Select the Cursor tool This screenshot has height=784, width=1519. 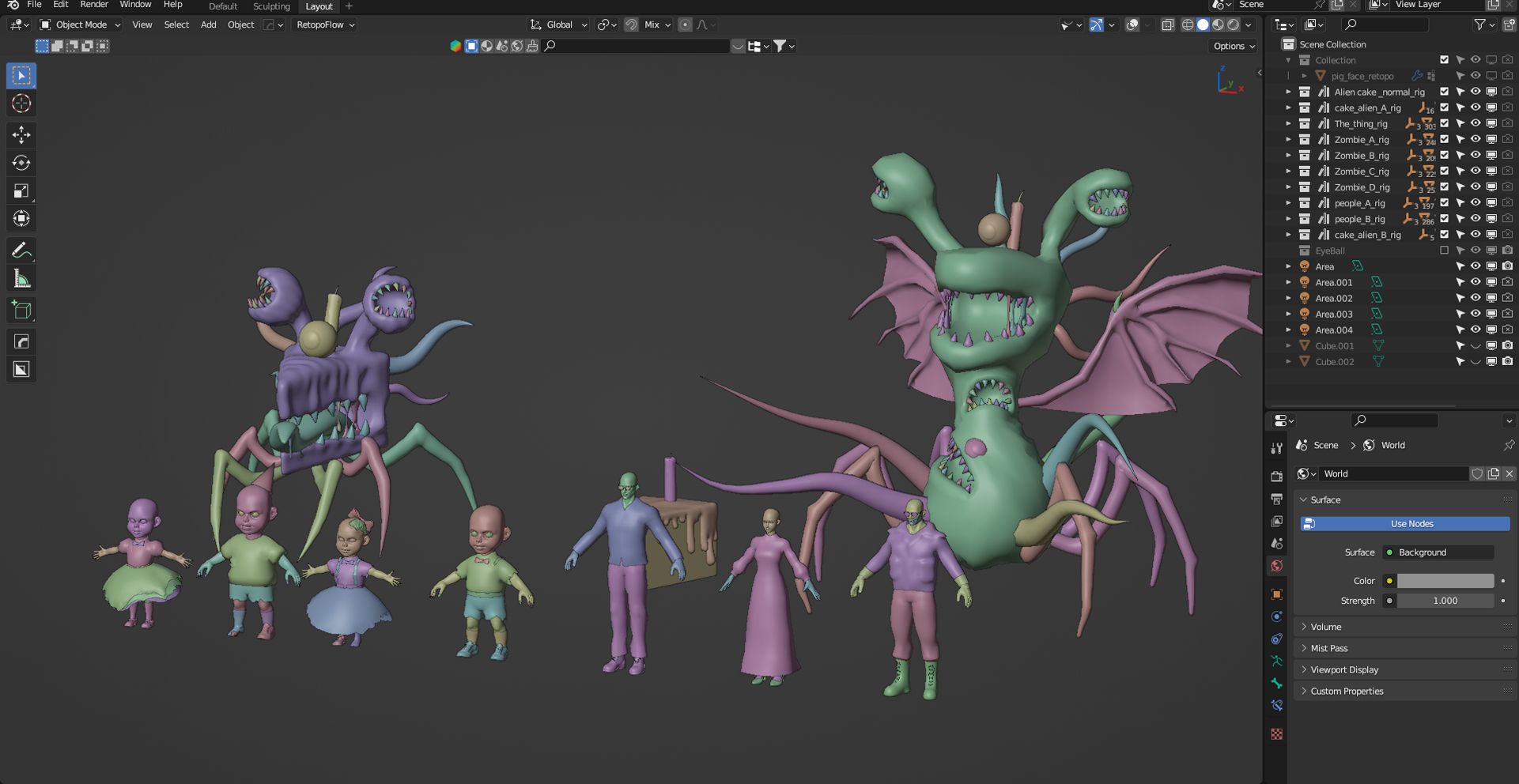[x=21, y=104]
